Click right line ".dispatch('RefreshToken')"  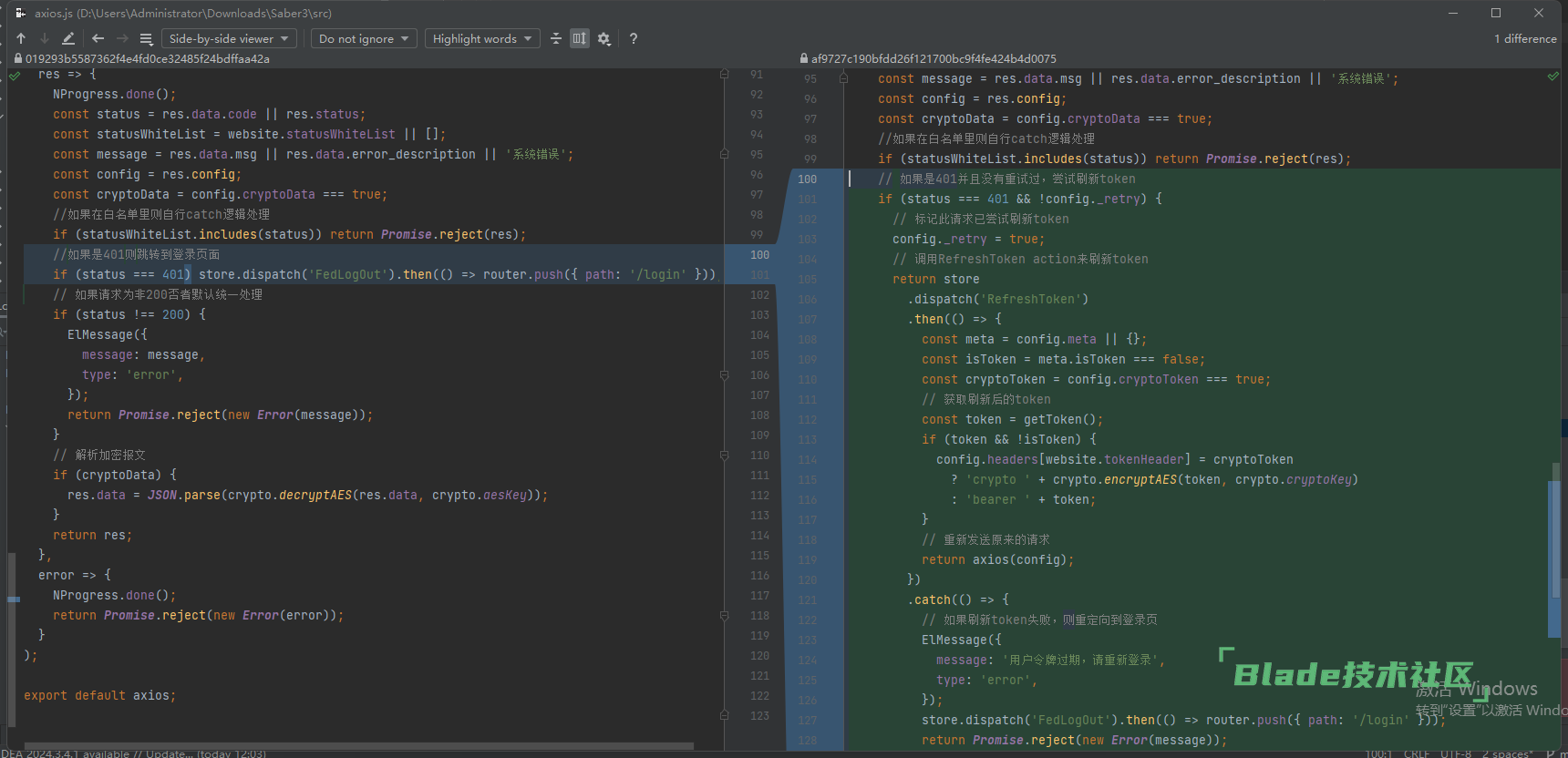(x=997, y=299)
